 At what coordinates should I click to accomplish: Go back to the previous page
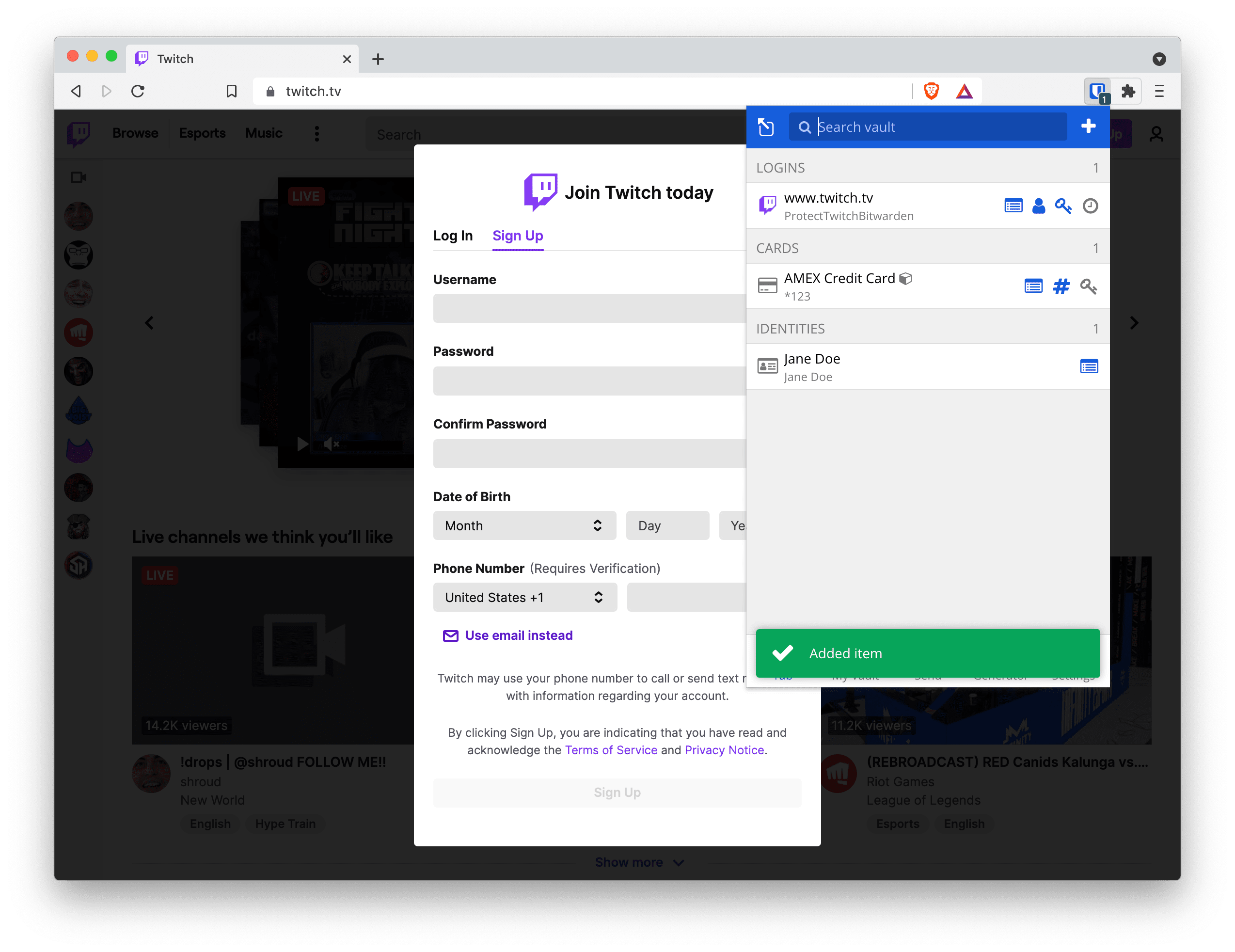point(77,91)
